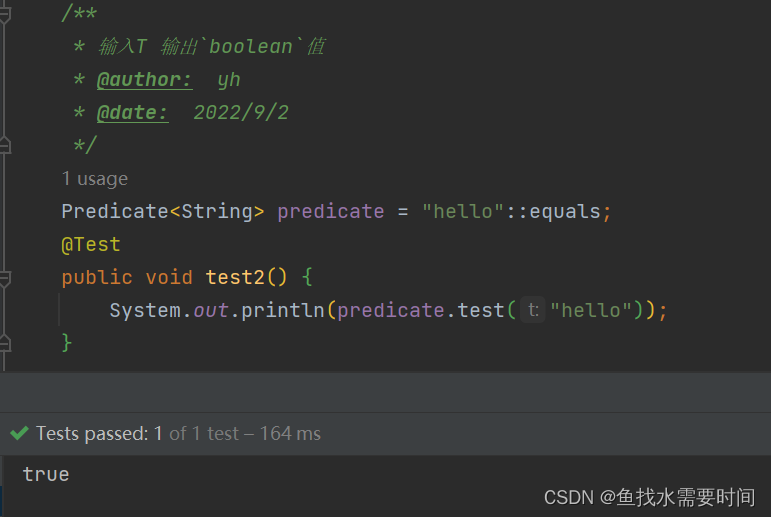Collapse the test2 method using its fold marker
The image size is (771, 517).
[4, 277]
